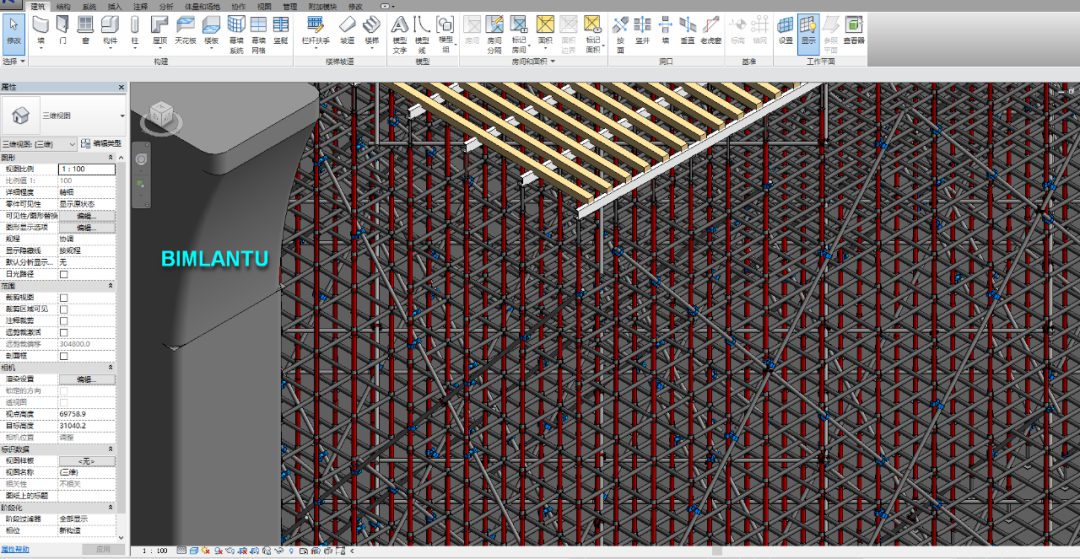
Task: Select the Wall opening (墙) tool in 洞口 panel
Action: [x=665, y=32]
